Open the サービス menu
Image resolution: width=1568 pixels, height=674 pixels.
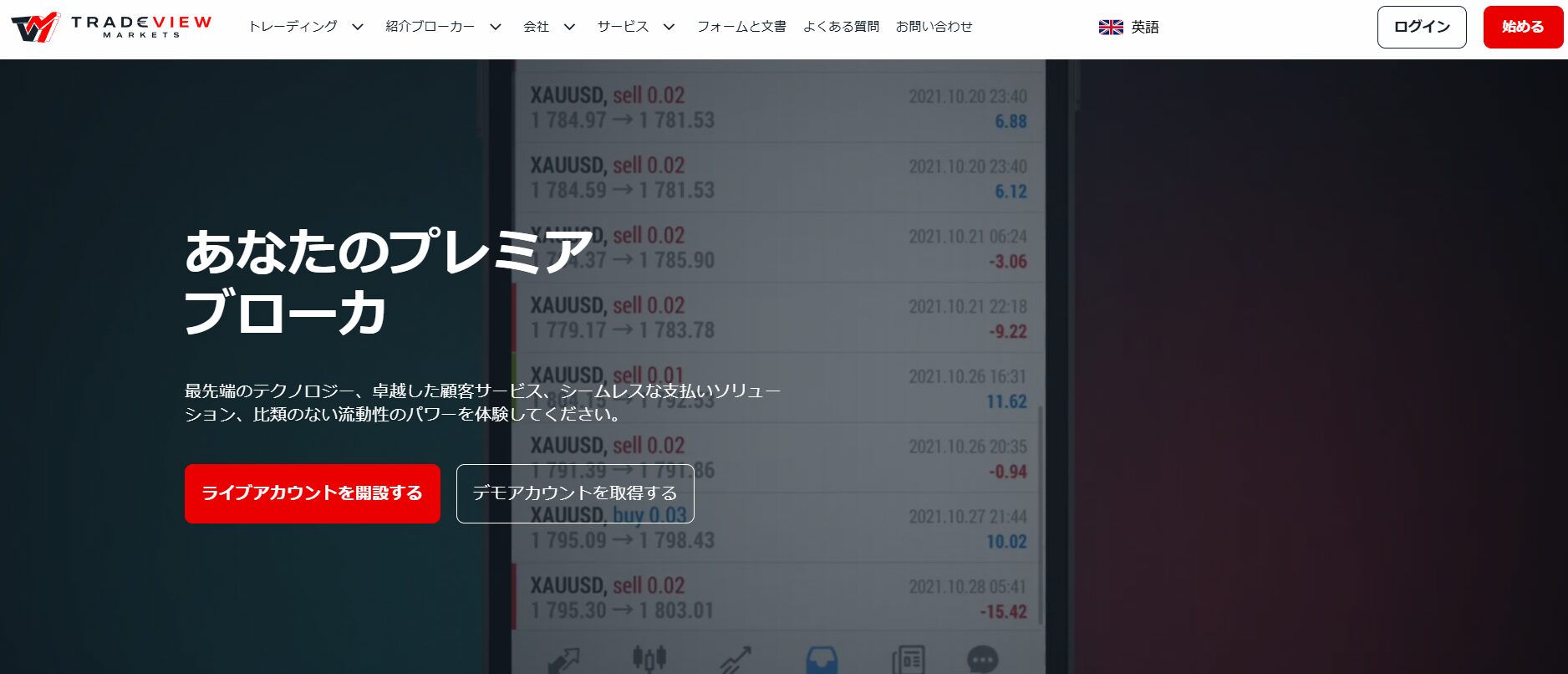(623, 27)
